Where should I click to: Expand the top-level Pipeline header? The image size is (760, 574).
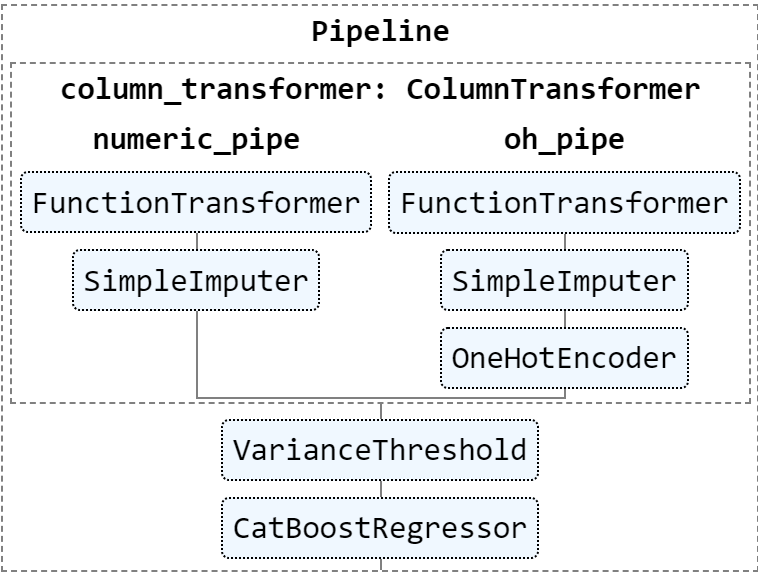[x=380, y=32]
